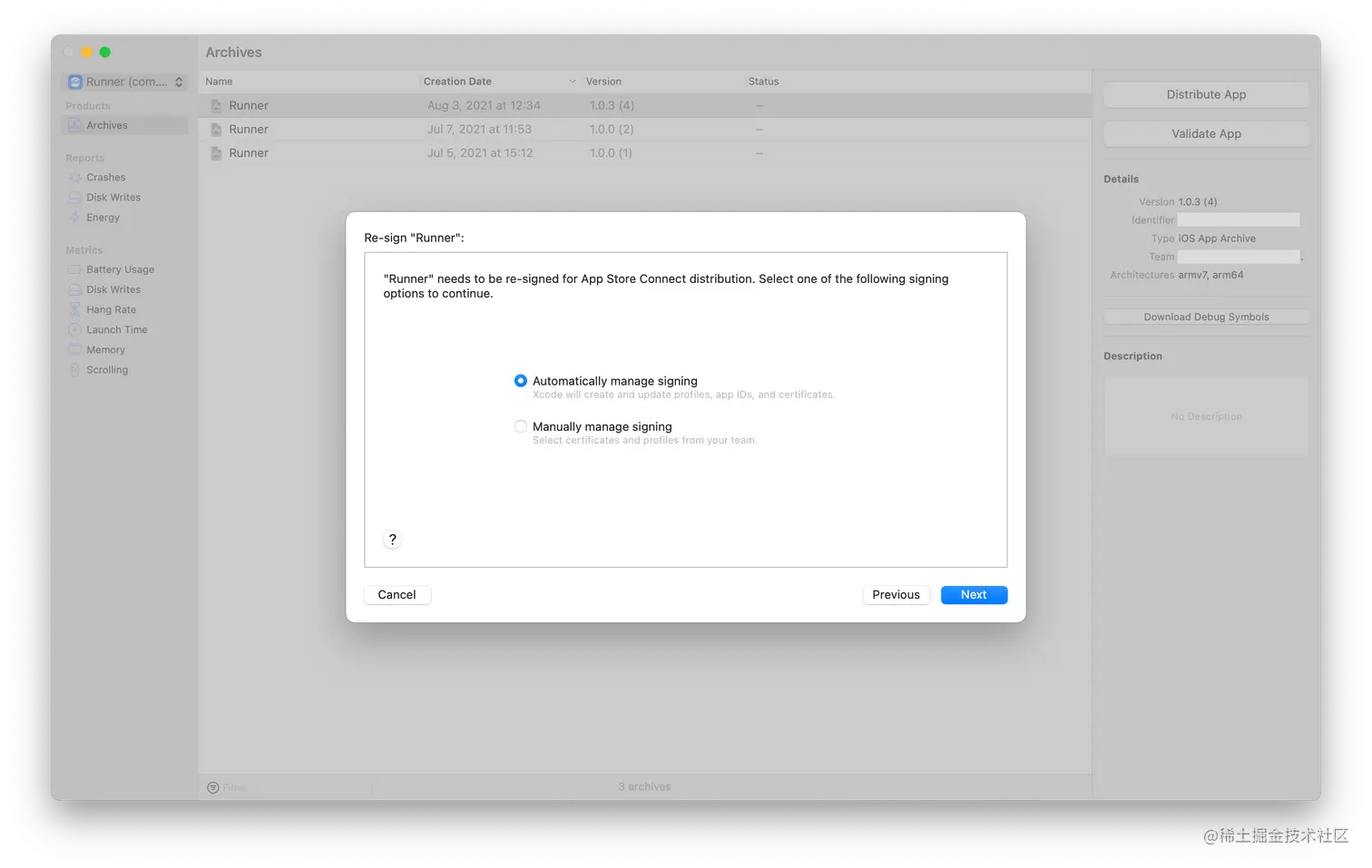Click the Energy sidebar icon
This screenshot has width=1372, height=868.
74,218
